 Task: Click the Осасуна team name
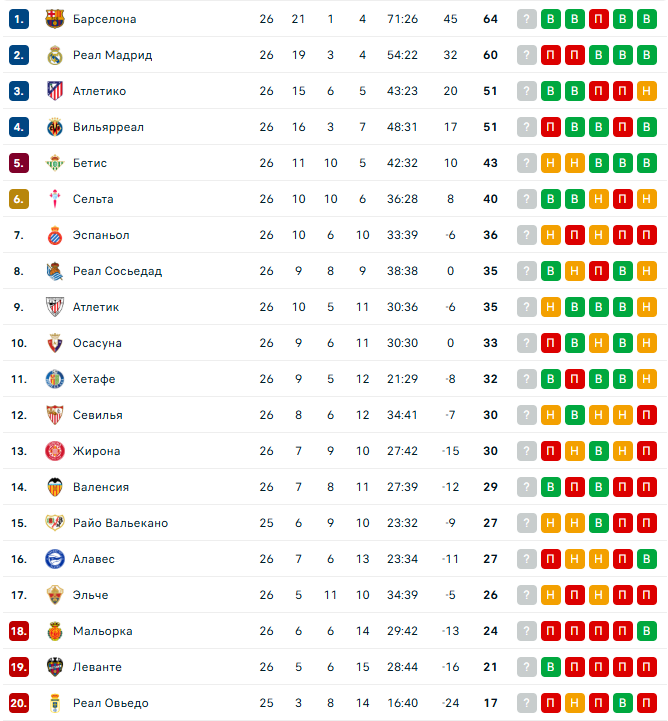[97, 343]
